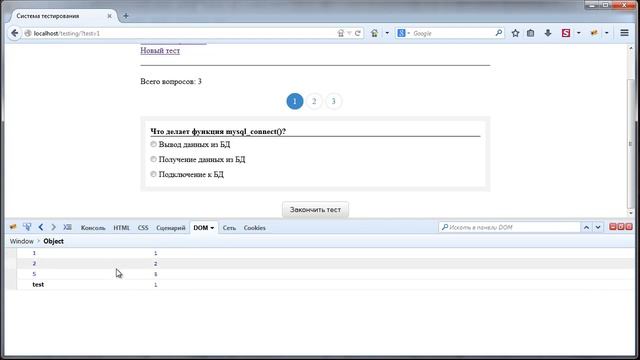Click the Закончить тест button
The image size is (640, 360).
[x=315, y=209]
